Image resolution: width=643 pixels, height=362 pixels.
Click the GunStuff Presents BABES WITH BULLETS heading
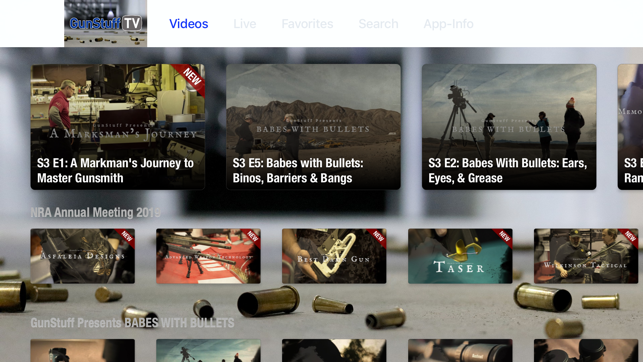pos(132,323)
